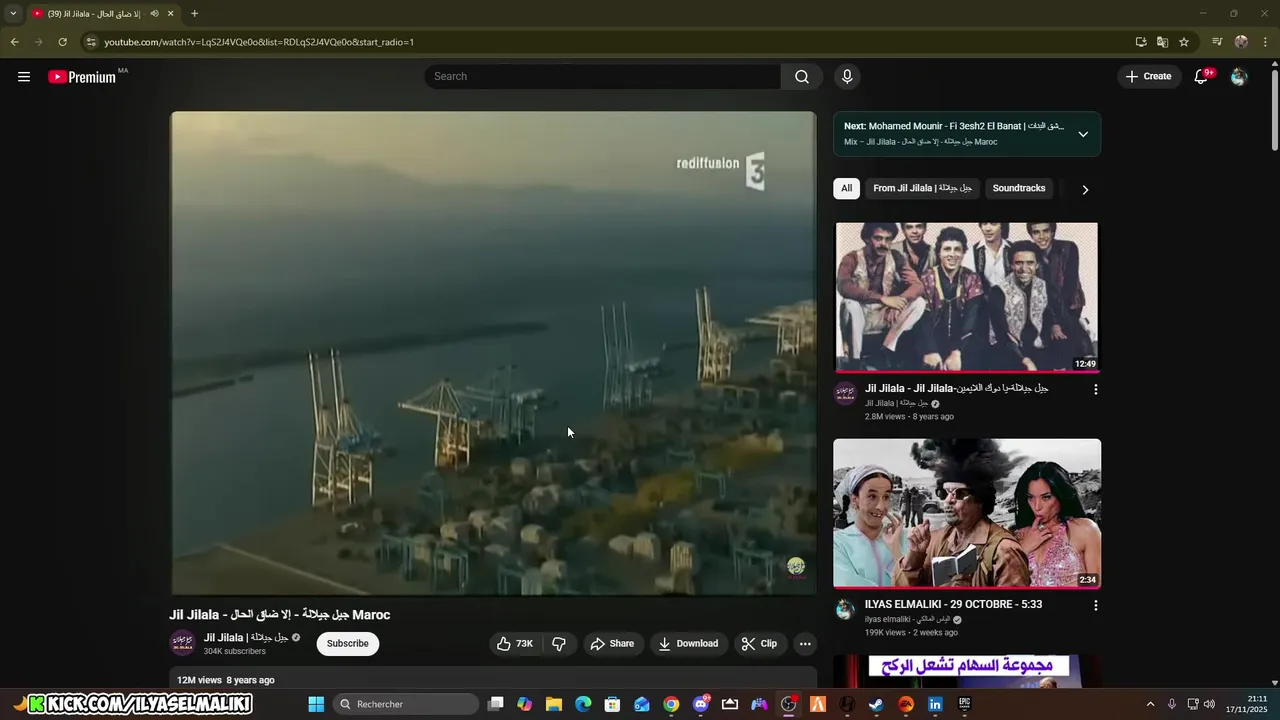Viewport: 1280px width, 720px height.
Task: Open options for ILYAS ELMALIKI video
Action: [1095, 606]
